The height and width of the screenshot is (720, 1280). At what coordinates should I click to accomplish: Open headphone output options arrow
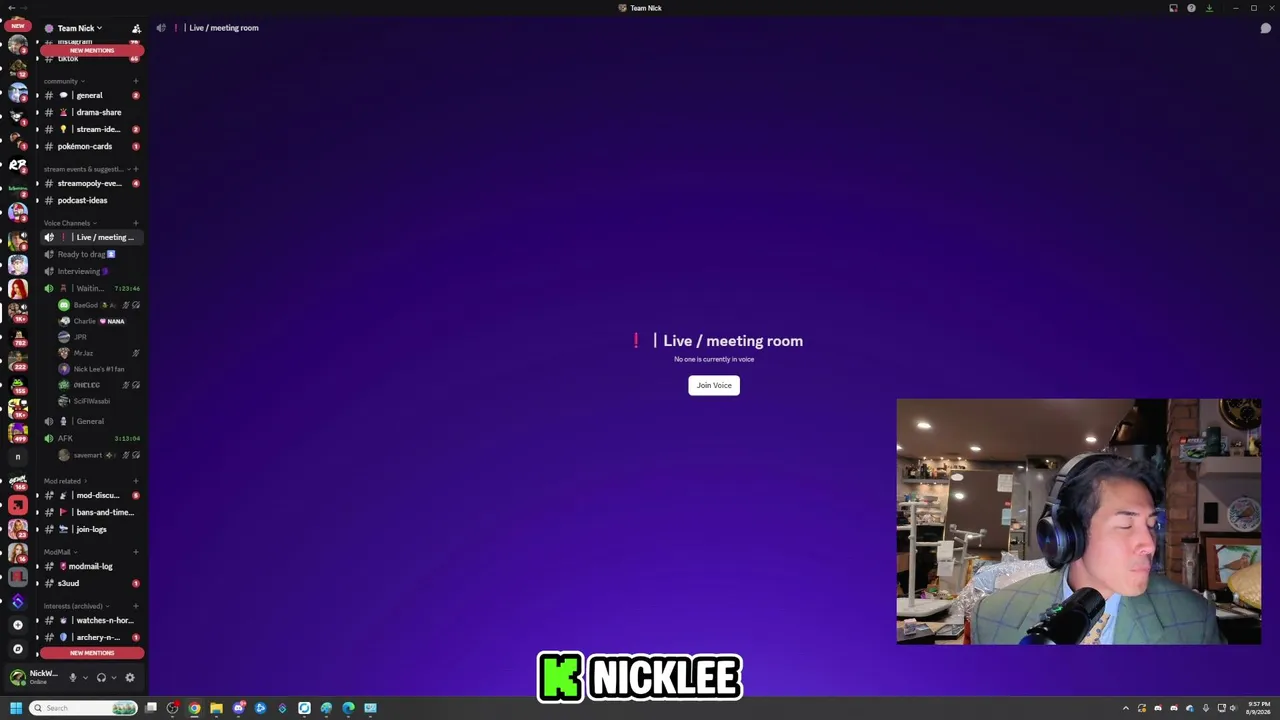[x=113, y=677]
